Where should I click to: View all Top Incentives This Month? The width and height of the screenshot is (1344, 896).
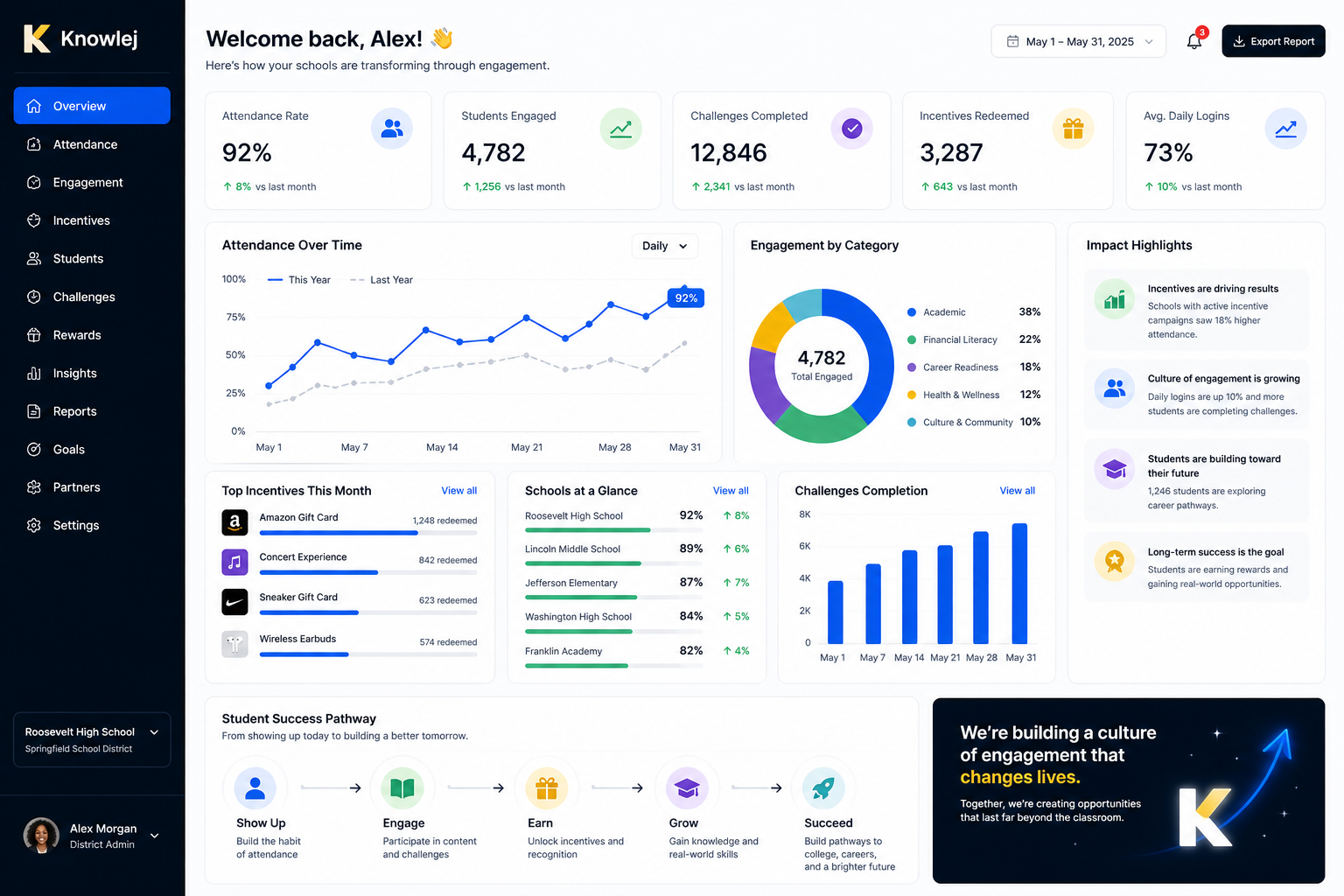(458, 491)
